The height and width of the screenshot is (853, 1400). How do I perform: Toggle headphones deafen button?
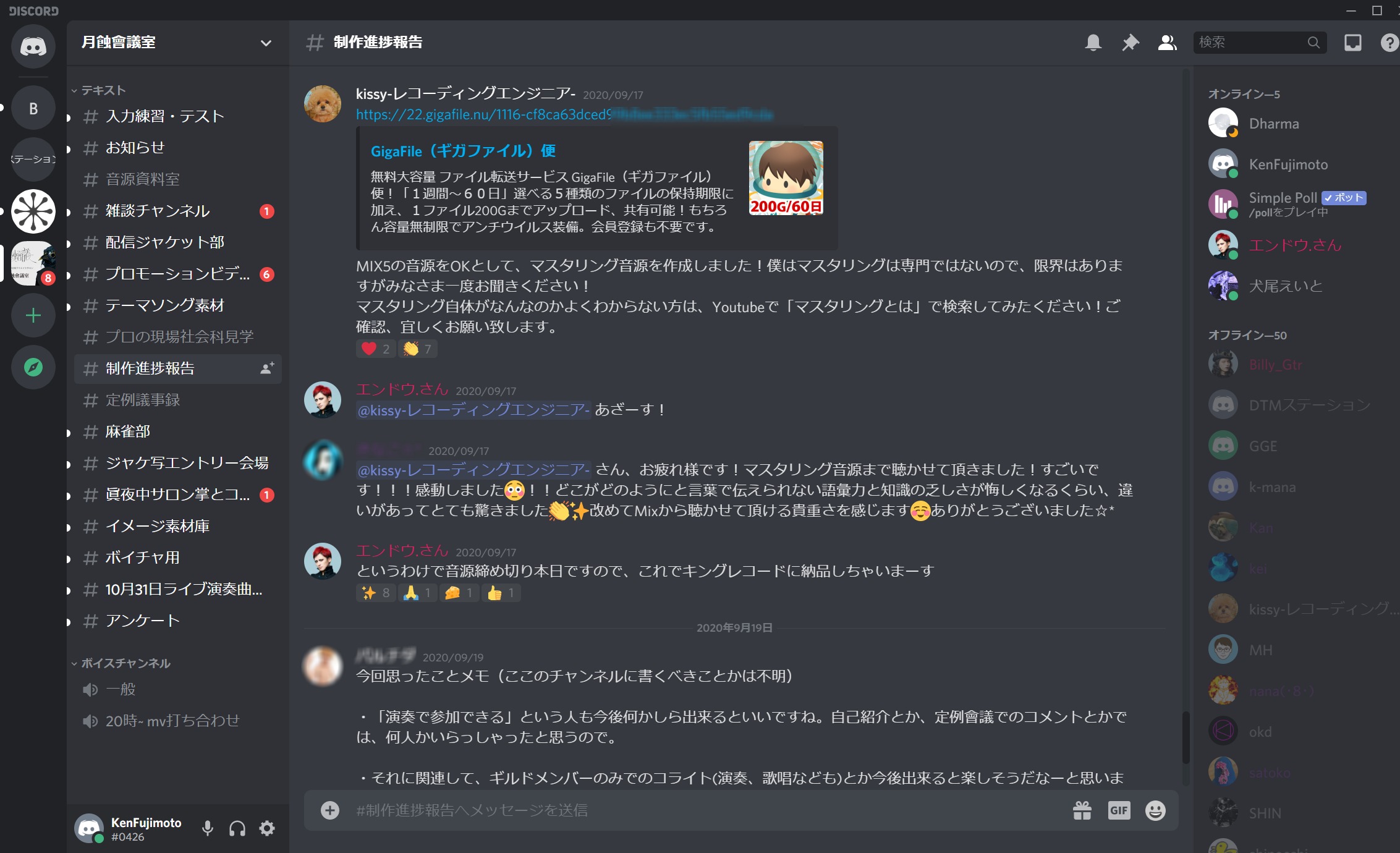pyautogui.click(x=237, y=828)
